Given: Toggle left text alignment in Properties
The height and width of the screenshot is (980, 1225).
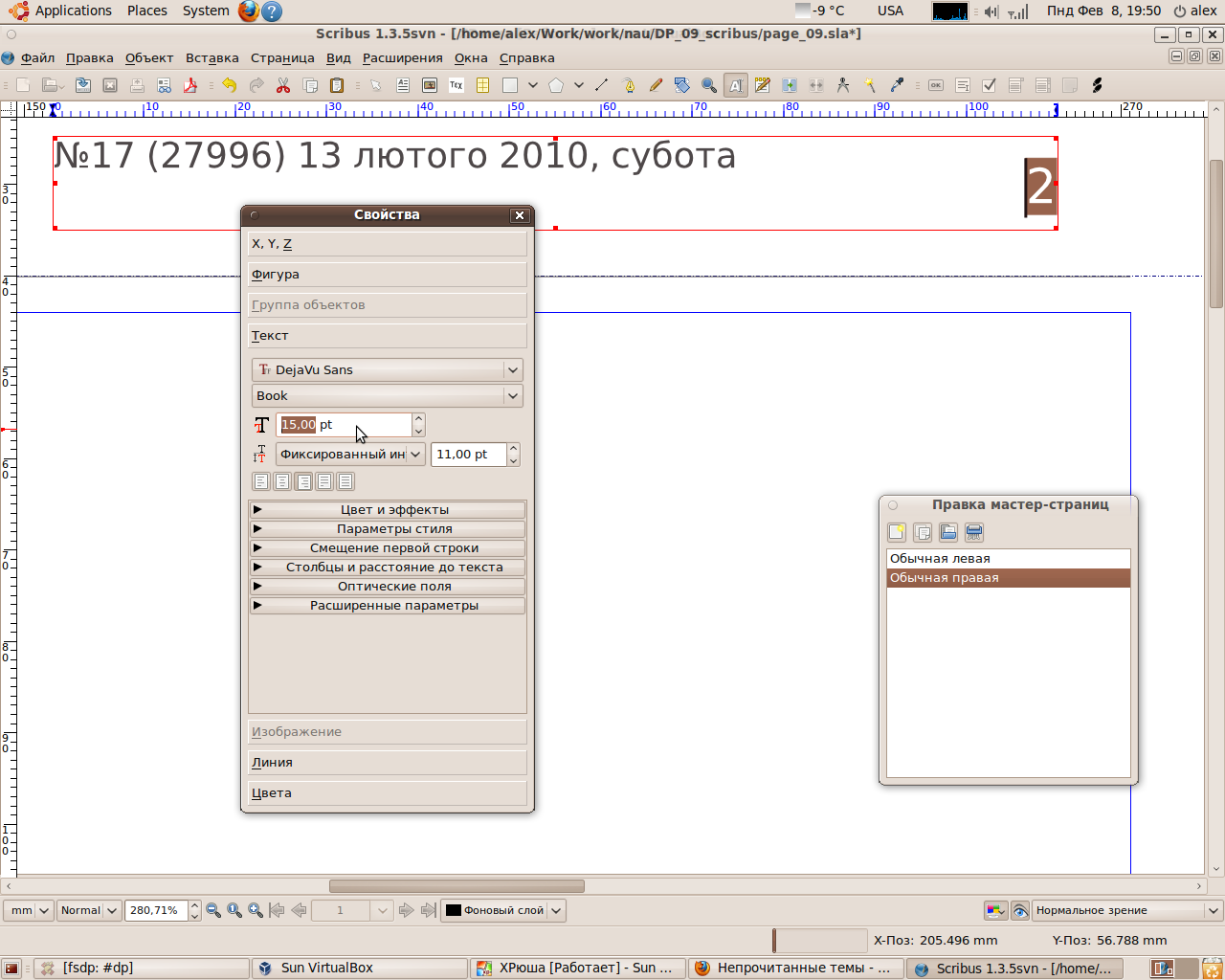Looking at the screenshot, I should (x=261, y=481).
